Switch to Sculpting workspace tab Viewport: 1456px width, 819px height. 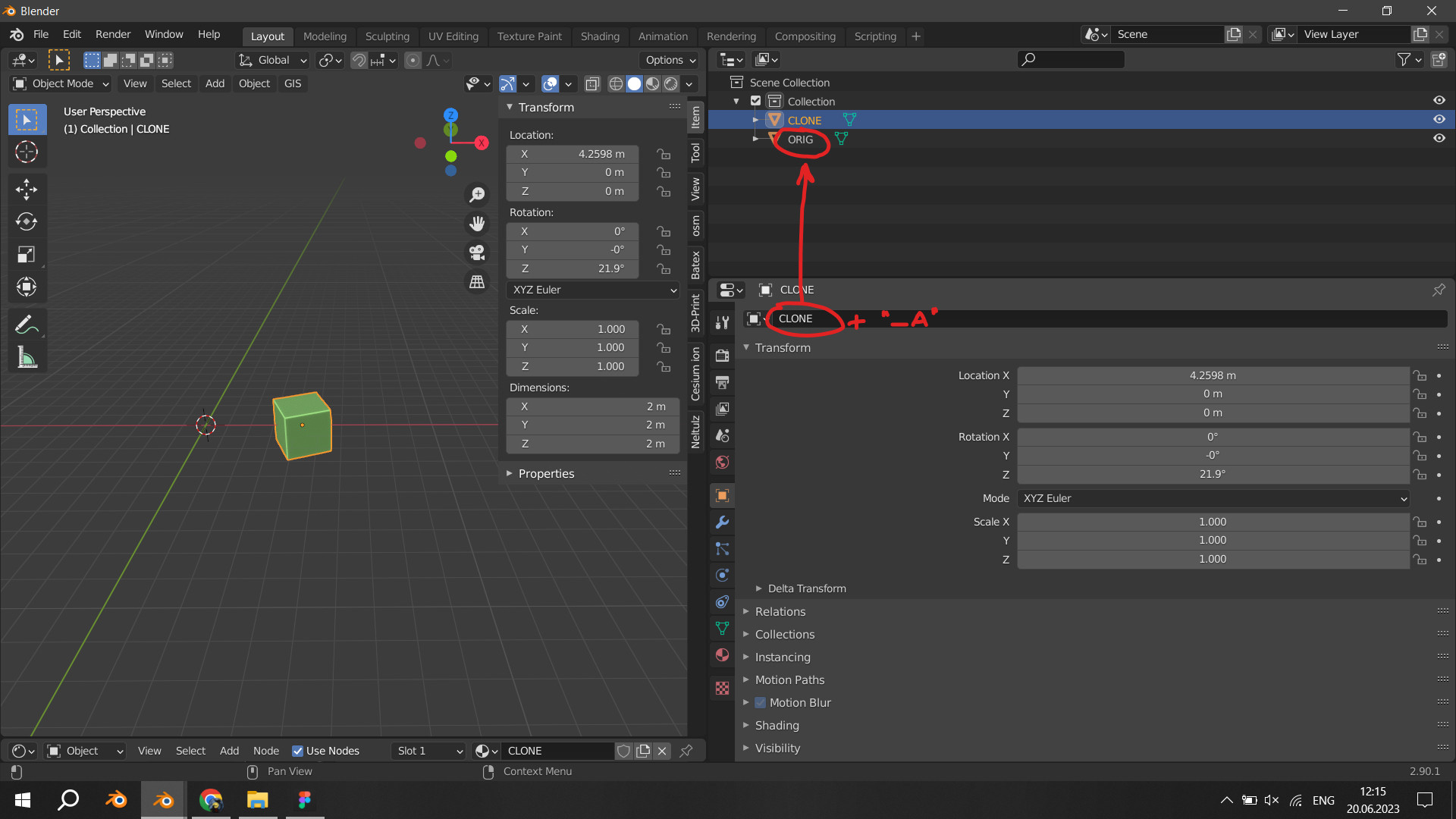pyautogui.click(x=387, y=36)
